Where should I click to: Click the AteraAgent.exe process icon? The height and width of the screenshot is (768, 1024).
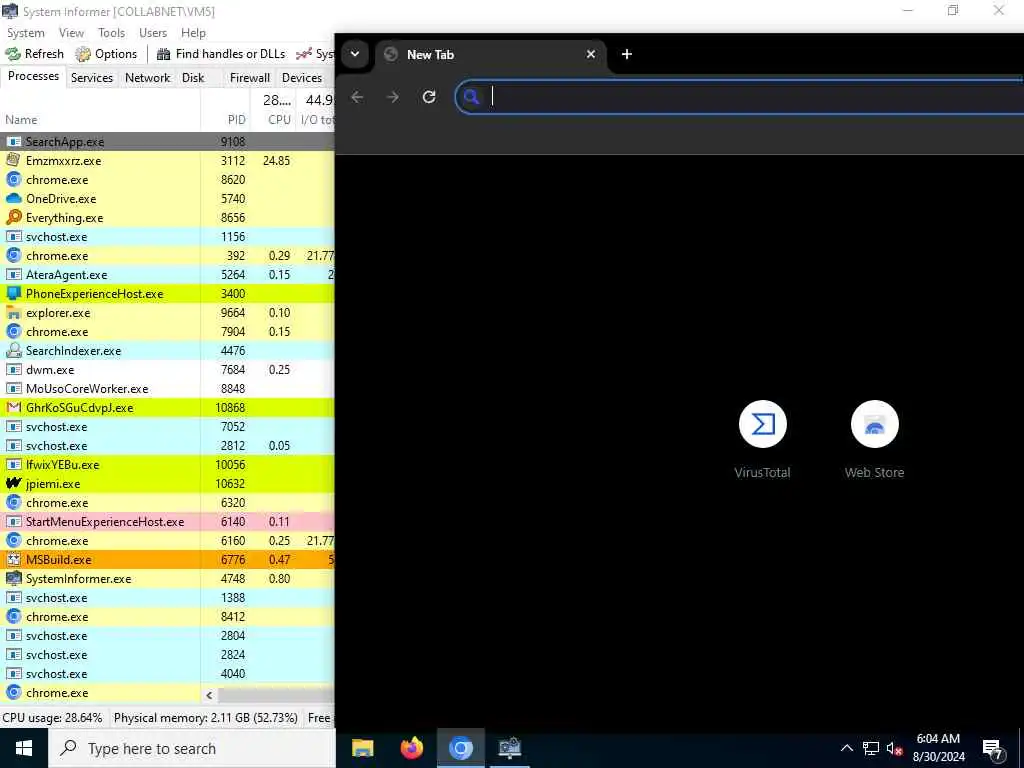[x=13, y=274]
